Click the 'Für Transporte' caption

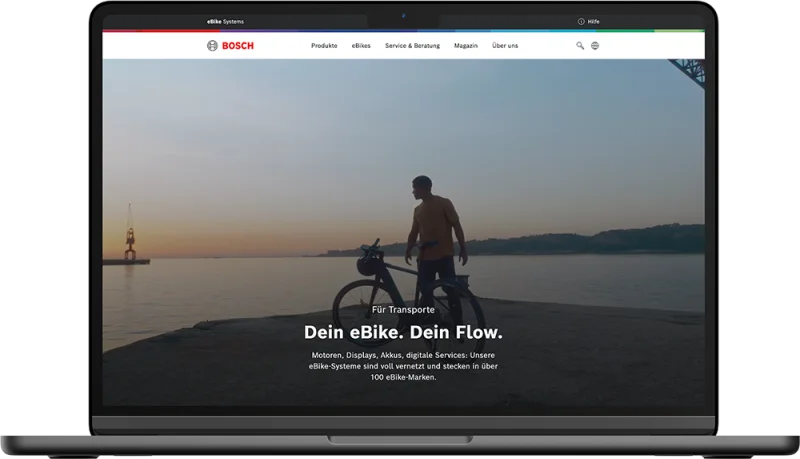tap(403, 310)
